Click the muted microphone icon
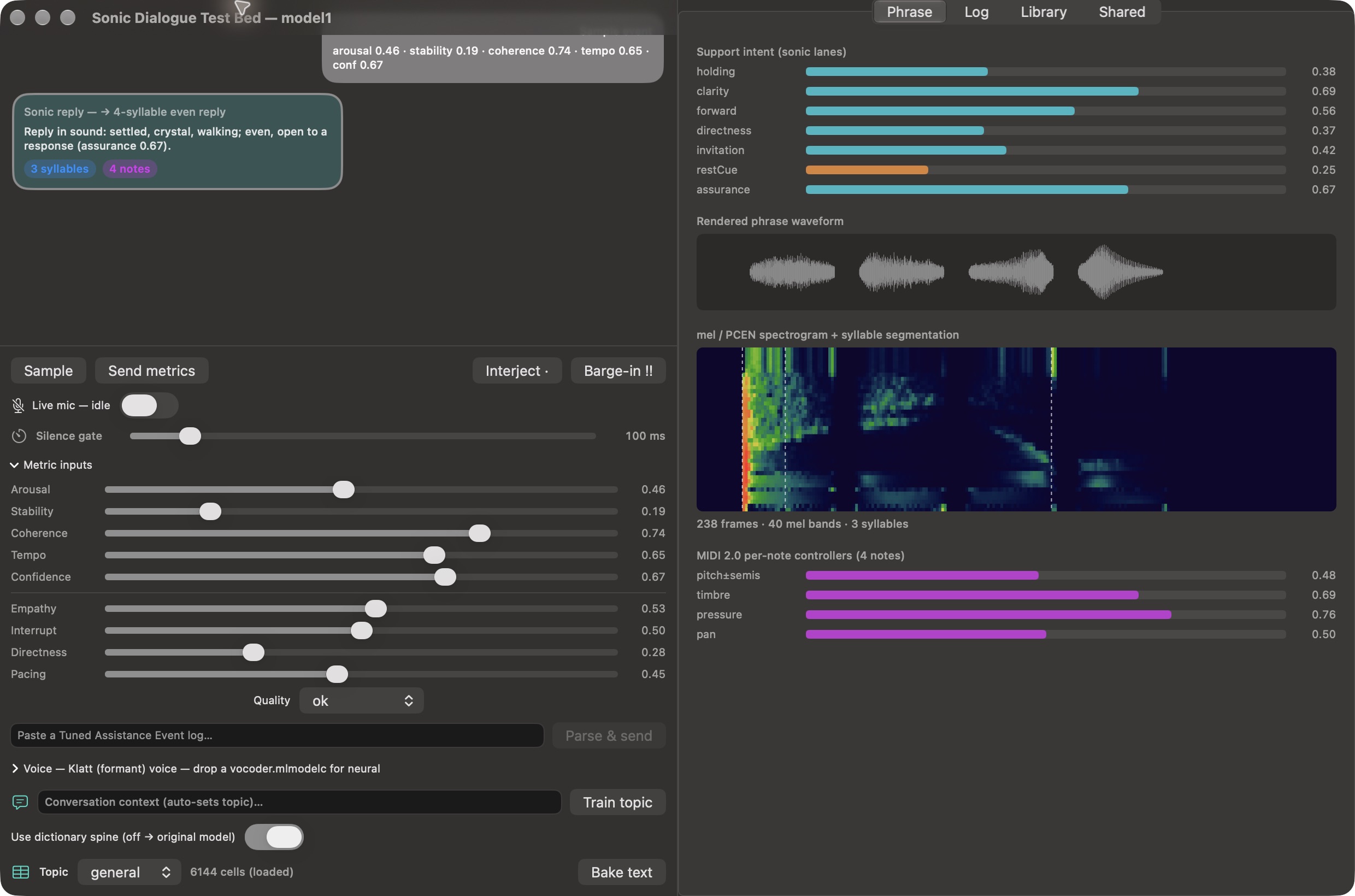 (18, 405)
